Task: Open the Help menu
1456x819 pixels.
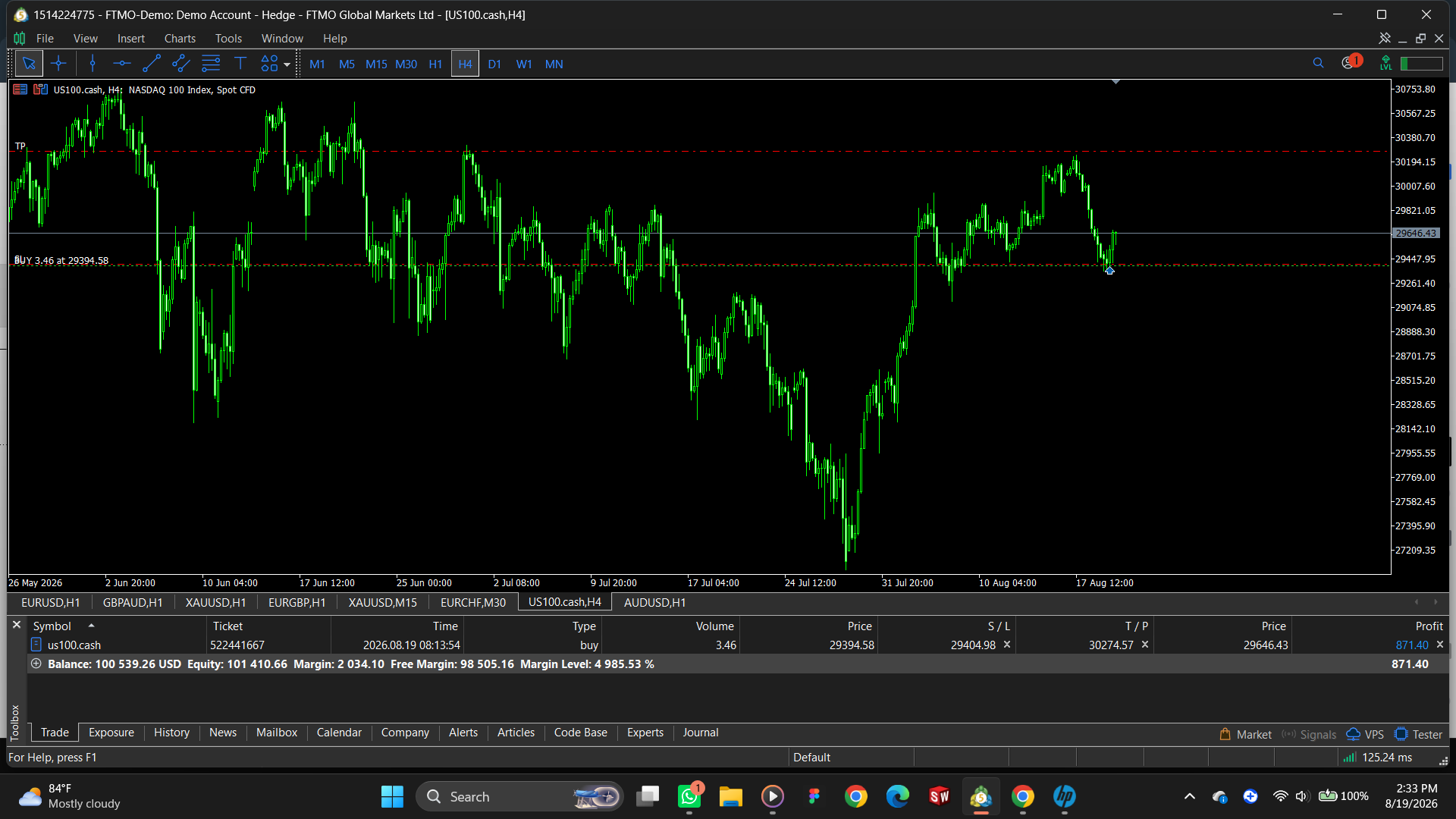Action: tap(334, 38)
